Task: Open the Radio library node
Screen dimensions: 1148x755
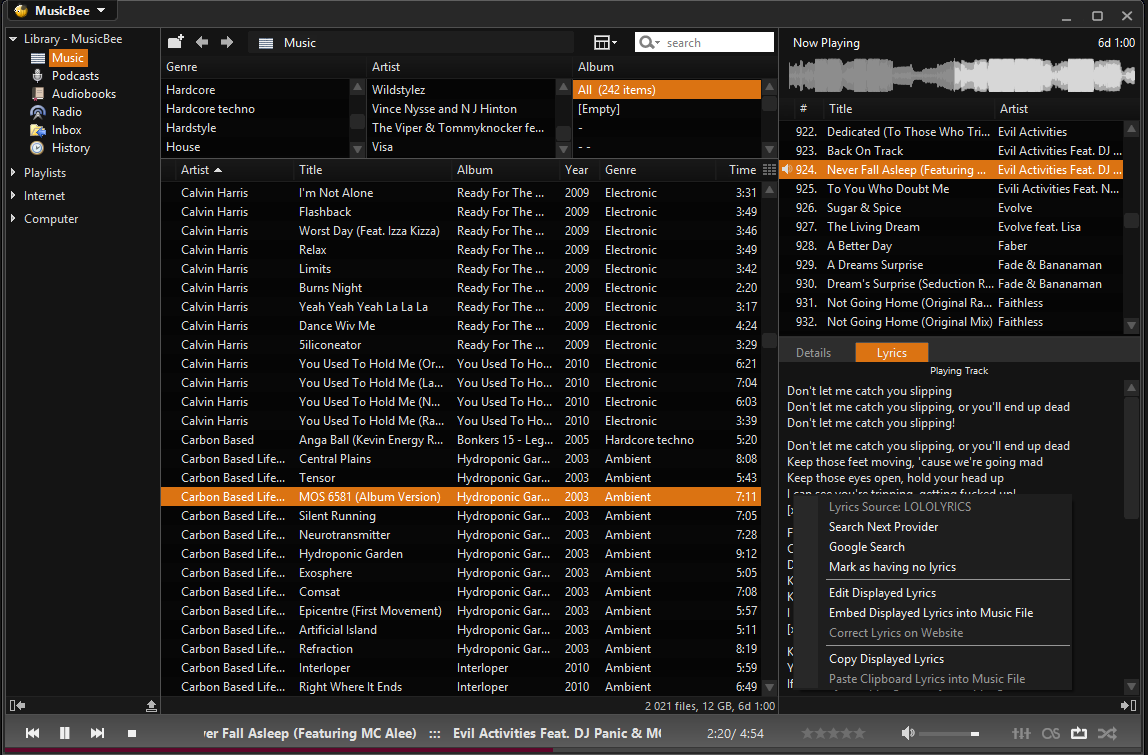Action: click(67, 112)
